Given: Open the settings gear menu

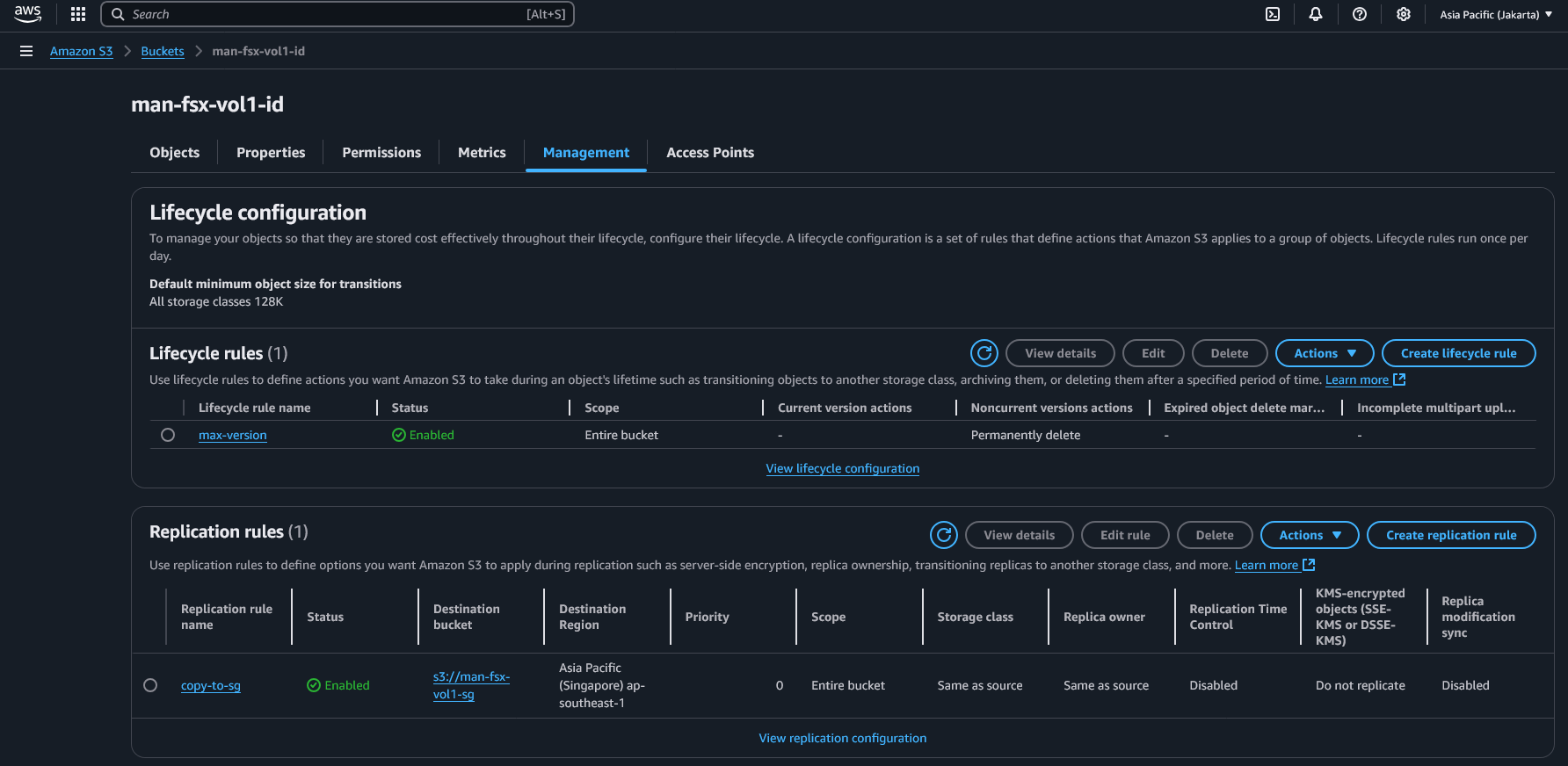Looking at the screenshot, I should [1404, 14].
